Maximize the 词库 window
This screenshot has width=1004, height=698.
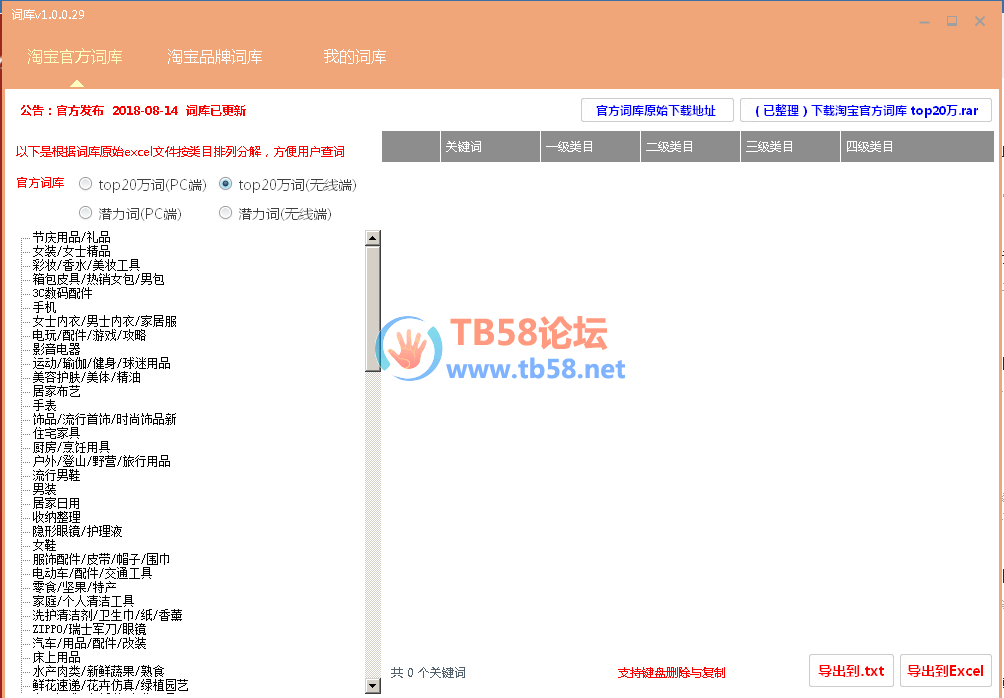point(952,21)
